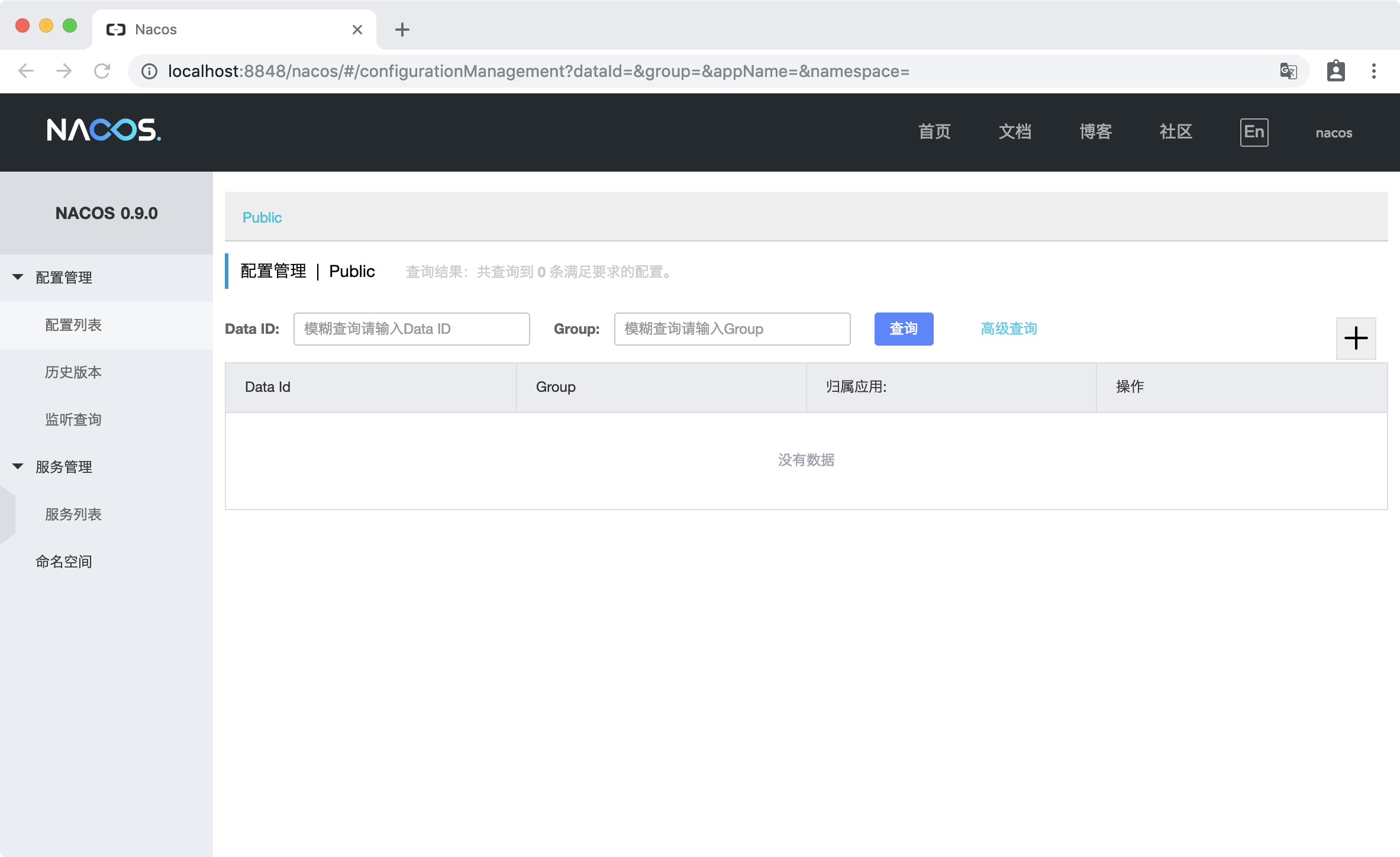Open the browser profile icon
The width and height of the screenshot is (1400, 857).
1336,71
